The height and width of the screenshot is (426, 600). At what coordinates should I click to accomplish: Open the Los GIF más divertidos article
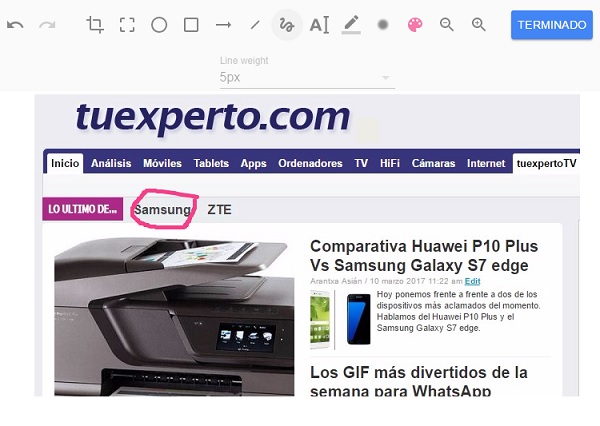click(419, 381)
